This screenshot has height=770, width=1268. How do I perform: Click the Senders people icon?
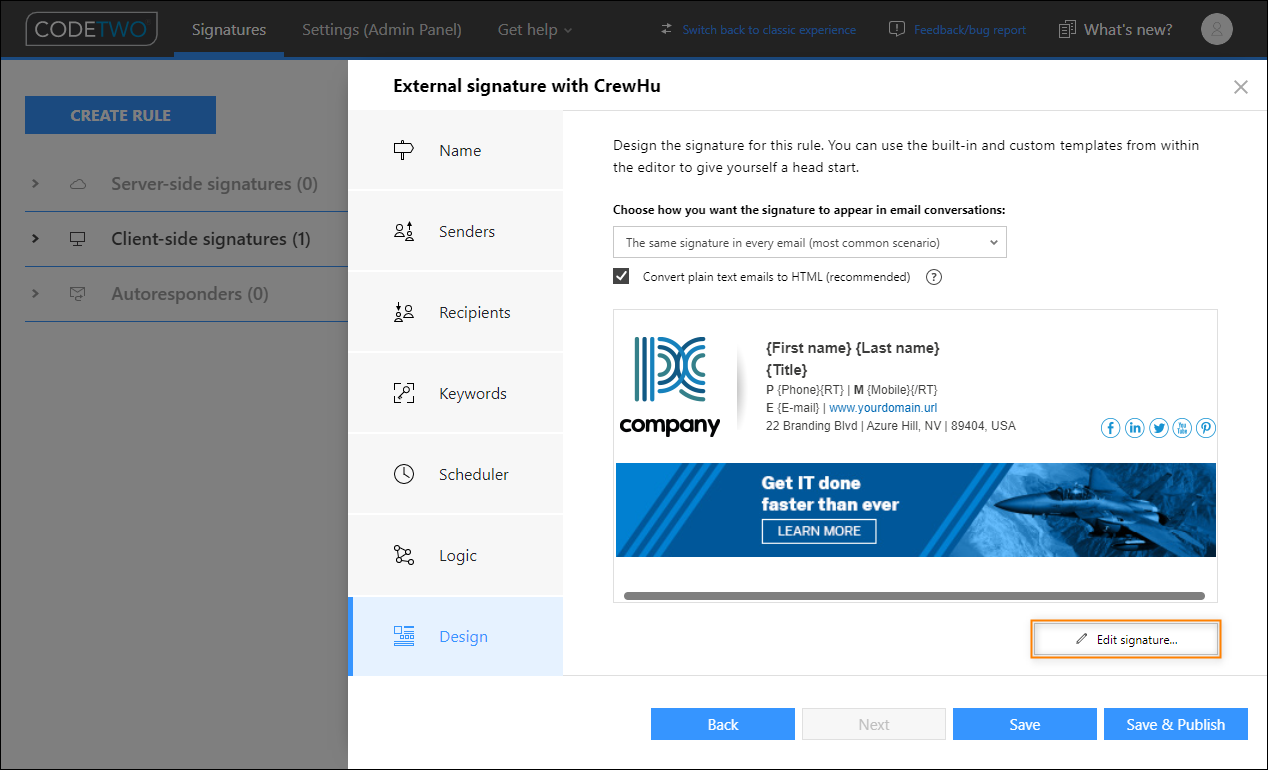404,231
